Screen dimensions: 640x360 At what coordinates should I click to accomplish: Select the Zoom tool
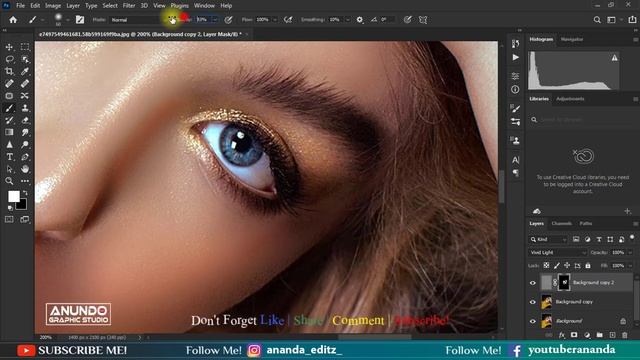[9, 181]
